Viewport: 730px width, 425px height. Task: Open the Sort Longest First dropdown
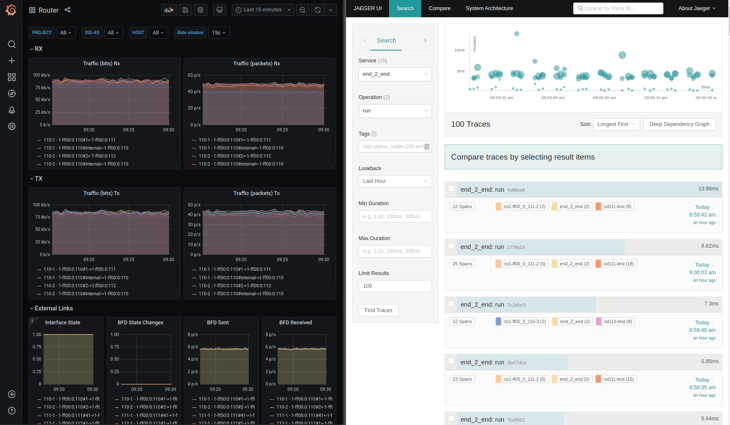pos(616,124)
